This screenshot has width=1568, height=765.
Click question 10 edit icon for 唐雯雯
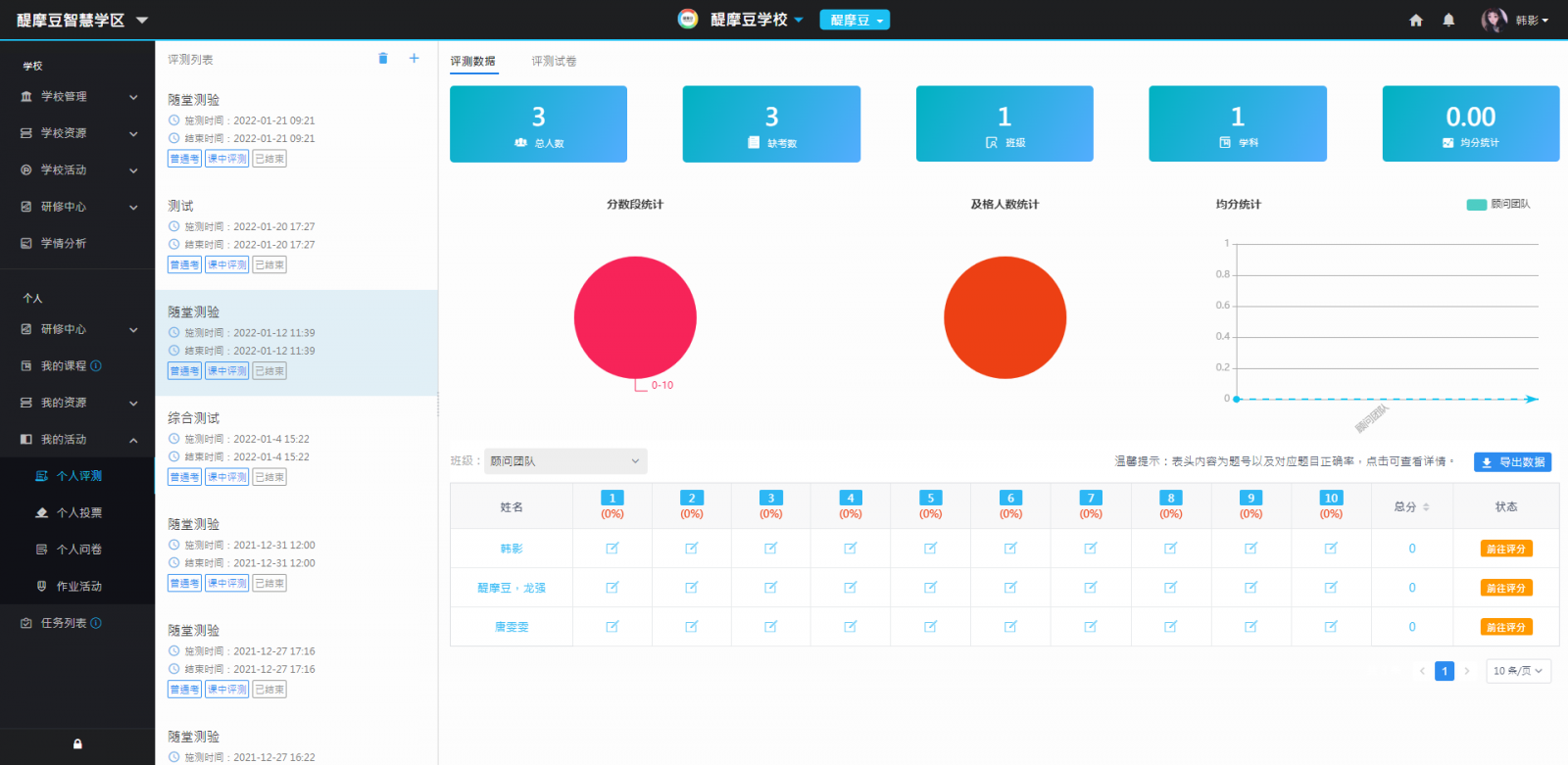(1331, 627)
